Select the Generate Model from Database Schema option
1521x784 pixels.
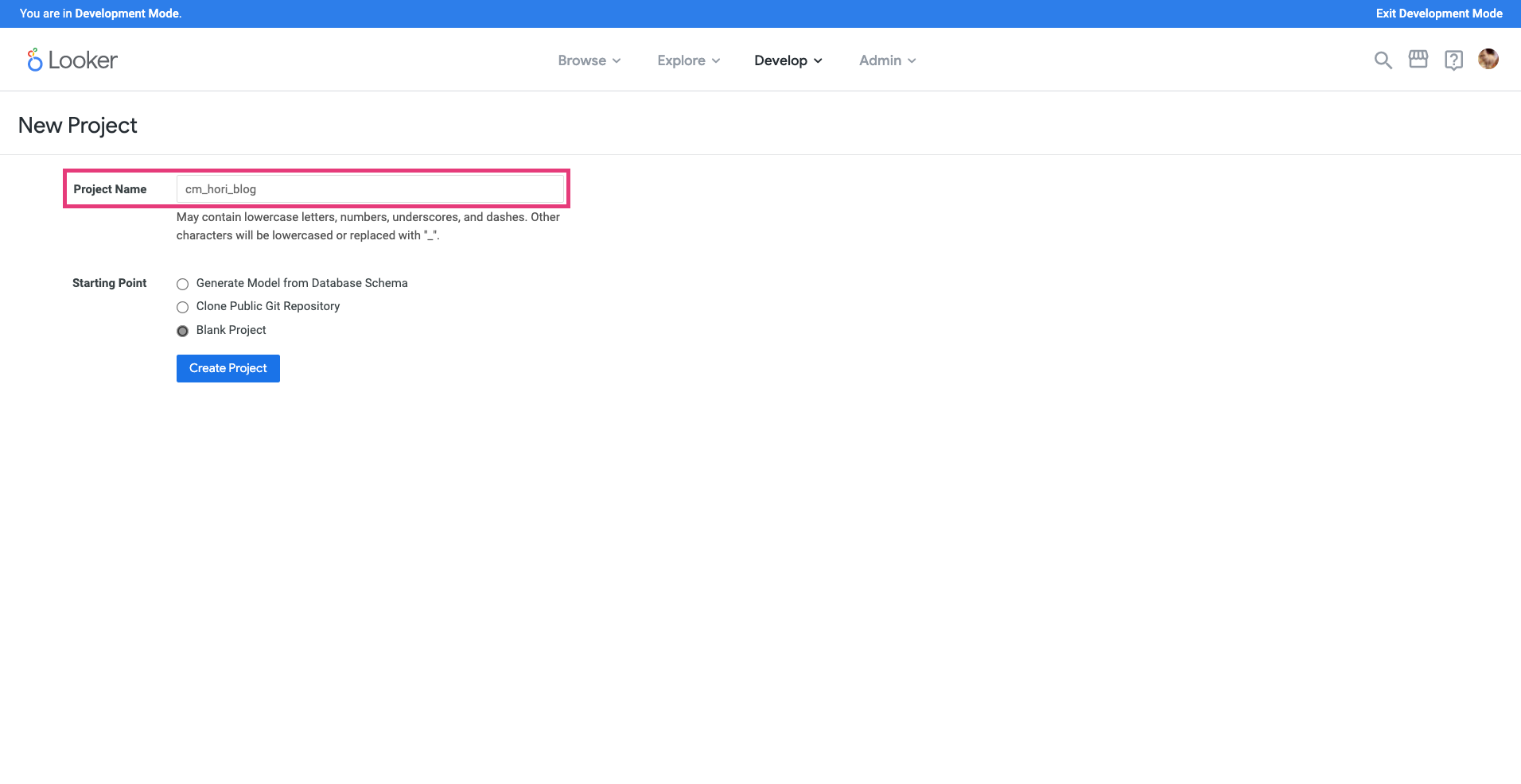(x=182, y=284)
